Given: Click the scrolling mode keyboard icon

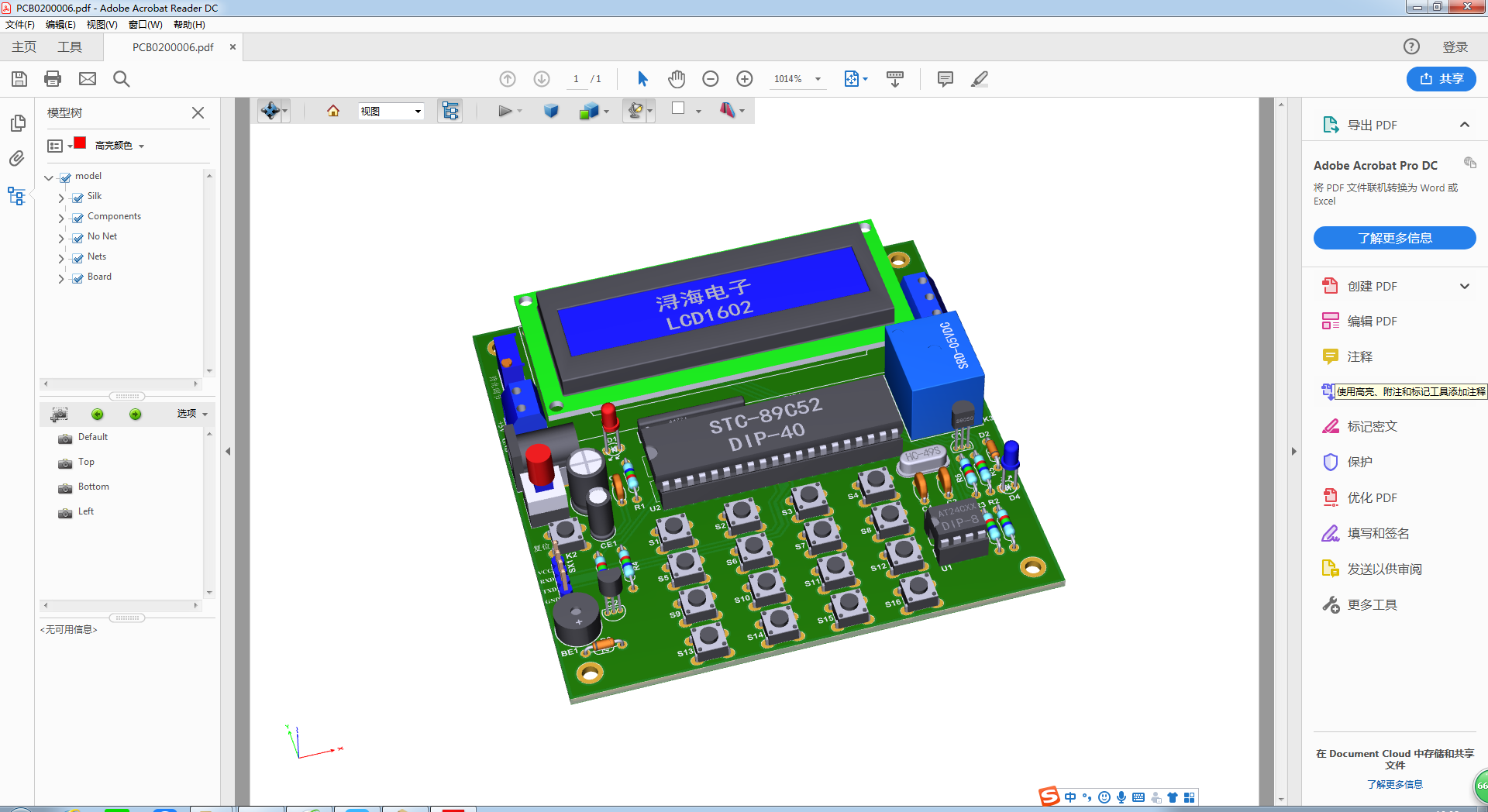Looking at the screenshot, I should tap(895, 78).
